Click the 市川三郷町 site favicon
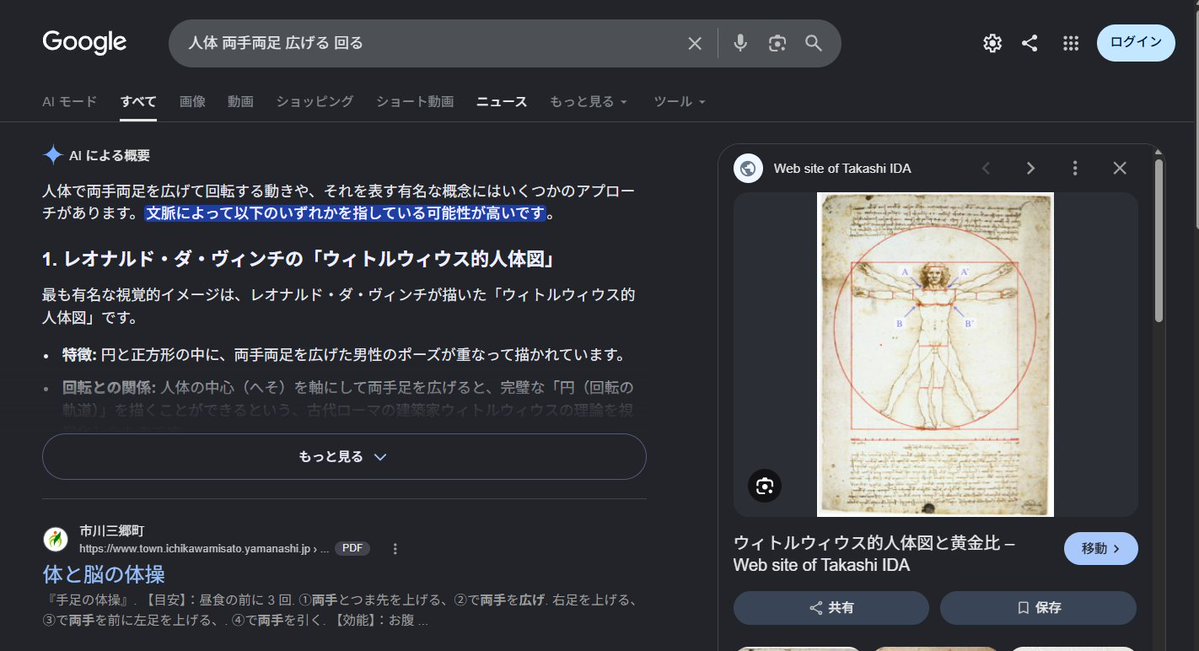1199x651 pixels. click(55, 539)
